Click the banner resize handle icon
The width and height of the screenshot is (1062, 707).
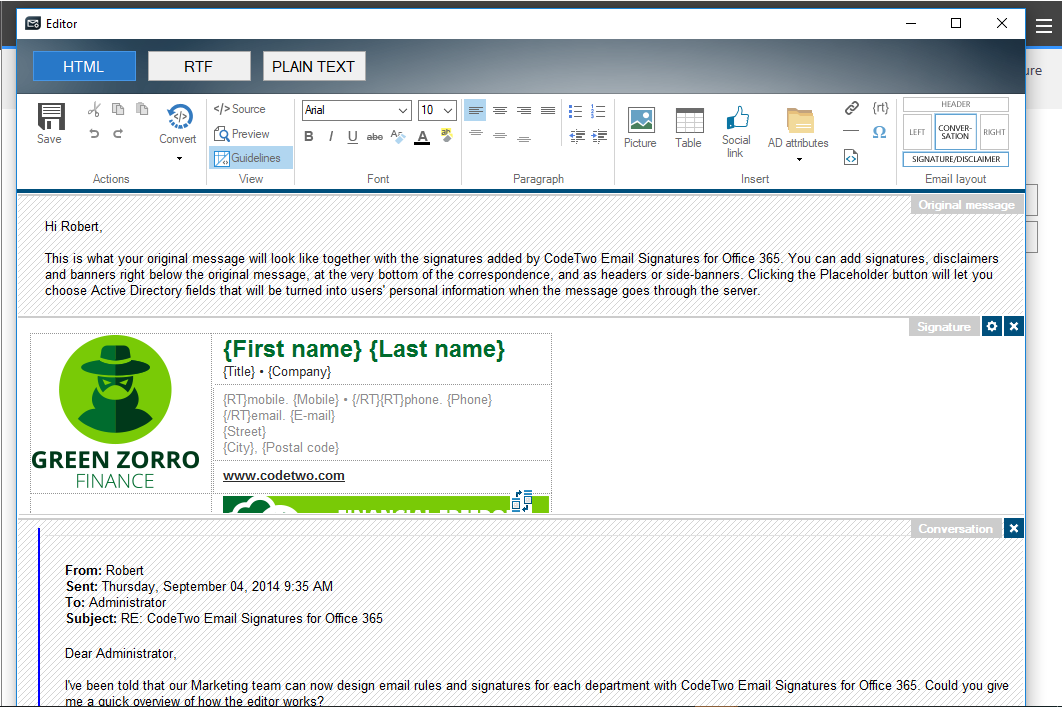pyautogui.click(x=522, y=501)
